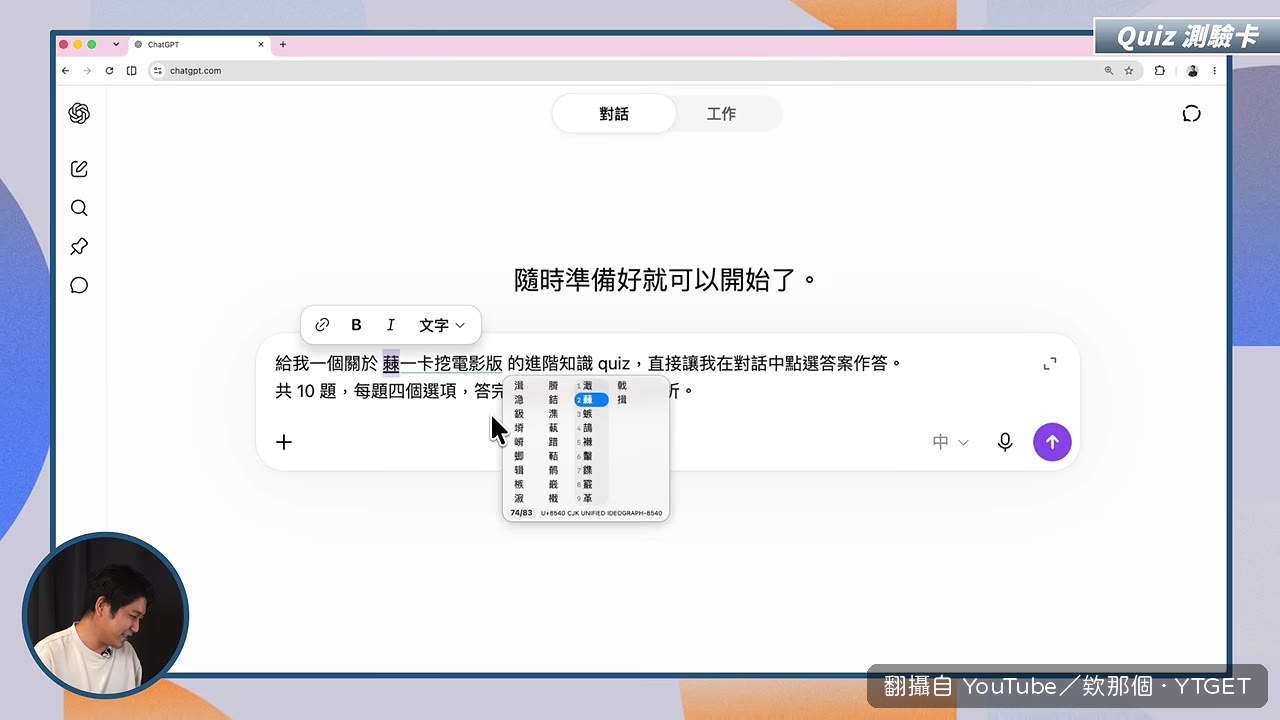Viewport: 1280px width, 720px height.
Task: Open chat history speech bubble icon
Action: 79,285
